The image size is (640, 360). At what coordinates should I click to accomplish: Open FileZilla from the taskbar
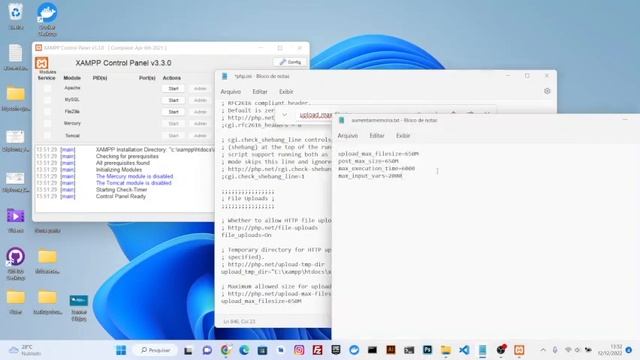tap(318, 350)
